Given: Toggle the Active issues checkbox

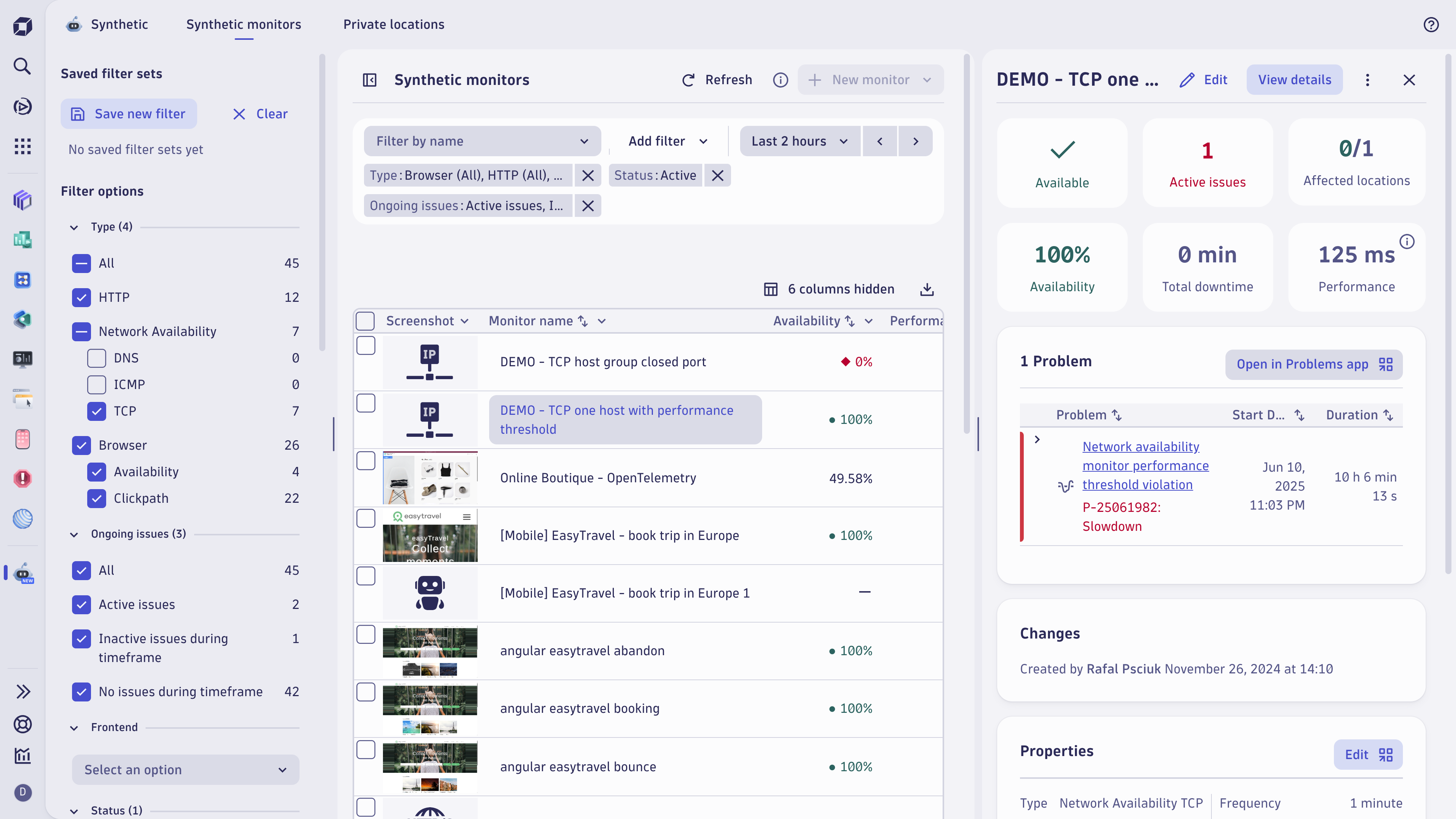Looking at the screenshot, I should [x=82, y=604].
